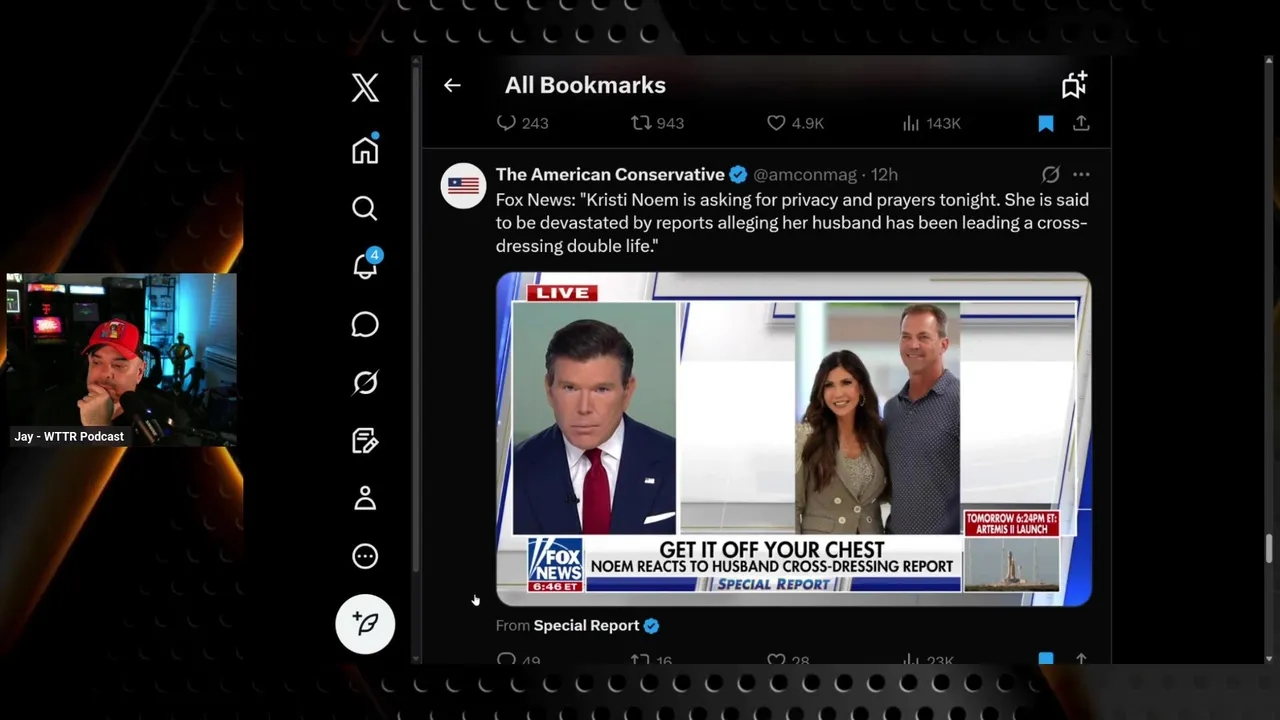Click the X logo in sidebar
The width and height of the screenshot is (1280, 720).
365,87
